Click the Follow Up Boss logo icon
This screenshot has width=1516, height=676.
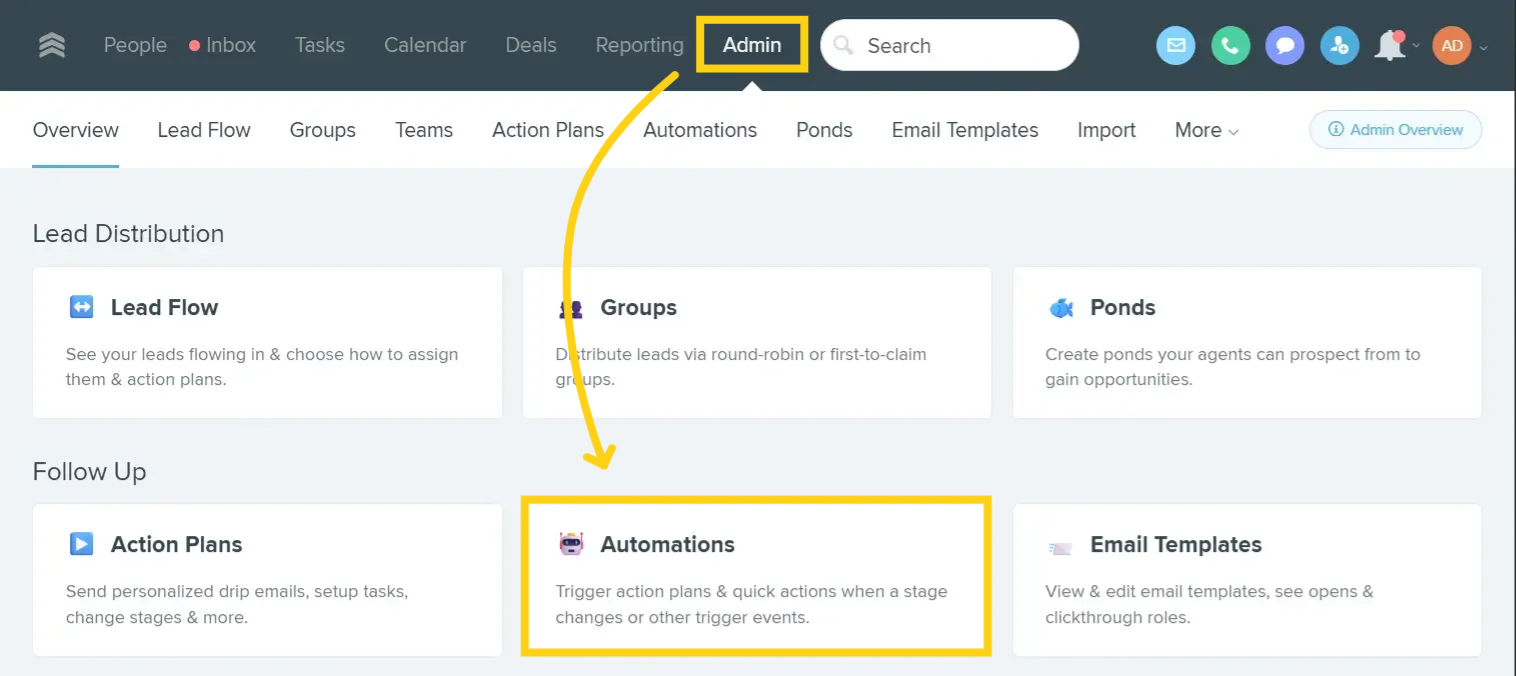pyautogui.click(x=52, y=46)
